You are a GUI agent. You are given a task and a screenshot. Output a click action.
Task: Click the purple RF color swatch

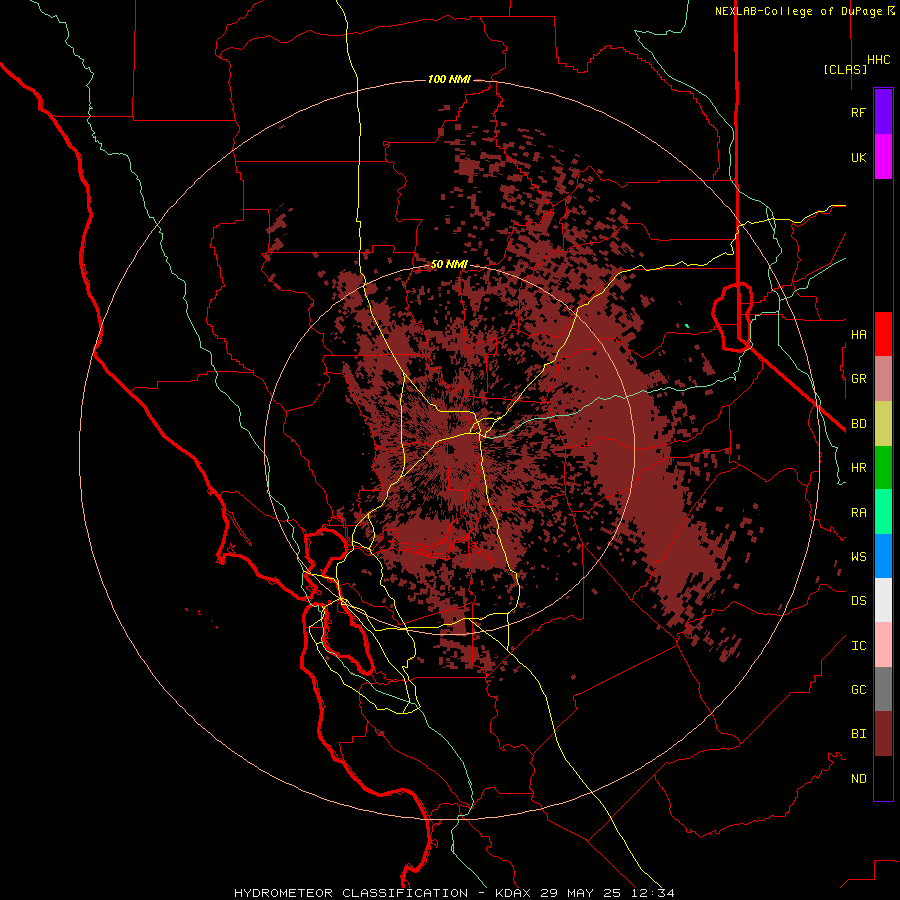pos(883,112)
